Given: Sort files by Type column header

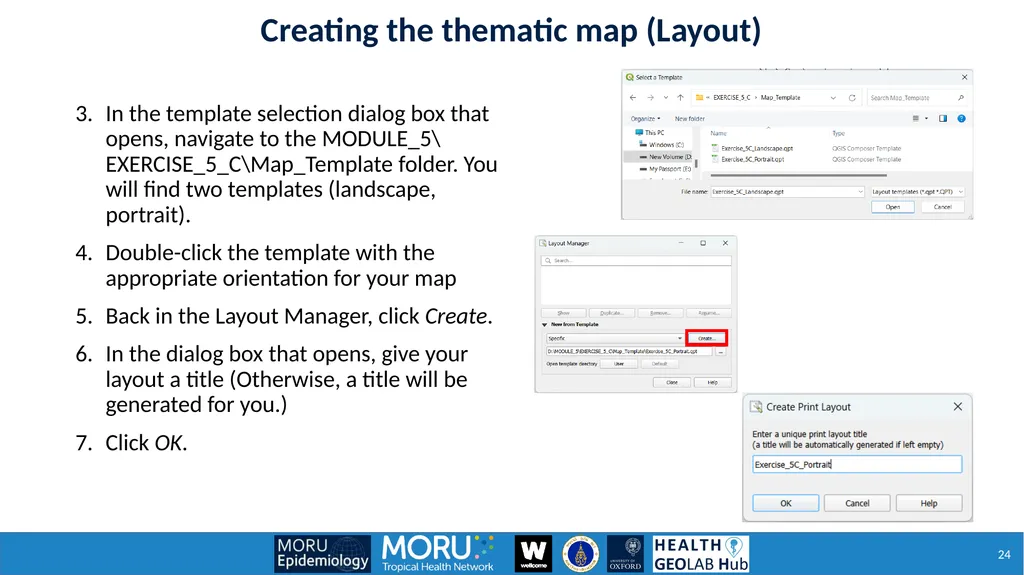Looking at the screenshot, I should click(x=839, y=133).
